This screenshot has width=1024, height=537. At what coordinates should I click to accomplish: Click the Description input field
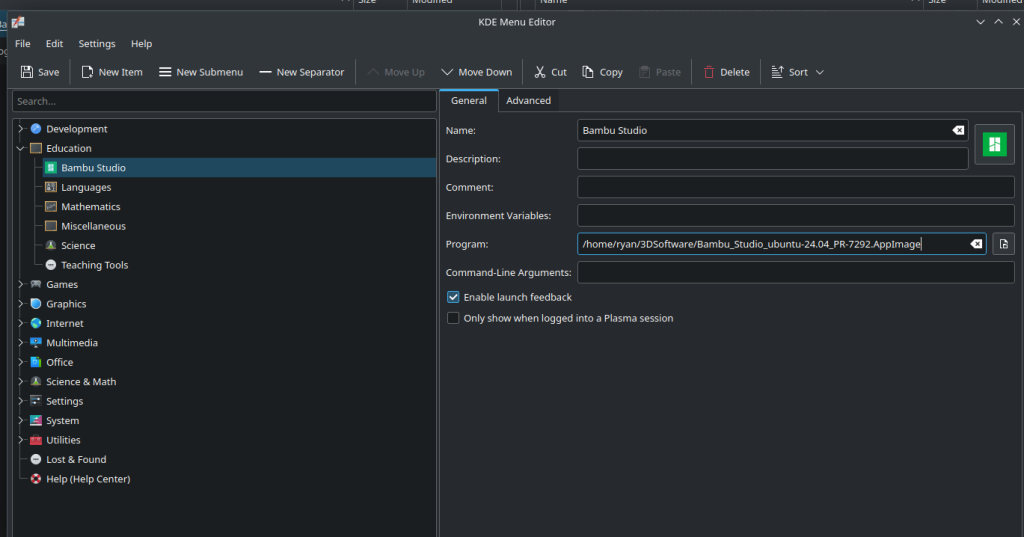pos(773,159)
